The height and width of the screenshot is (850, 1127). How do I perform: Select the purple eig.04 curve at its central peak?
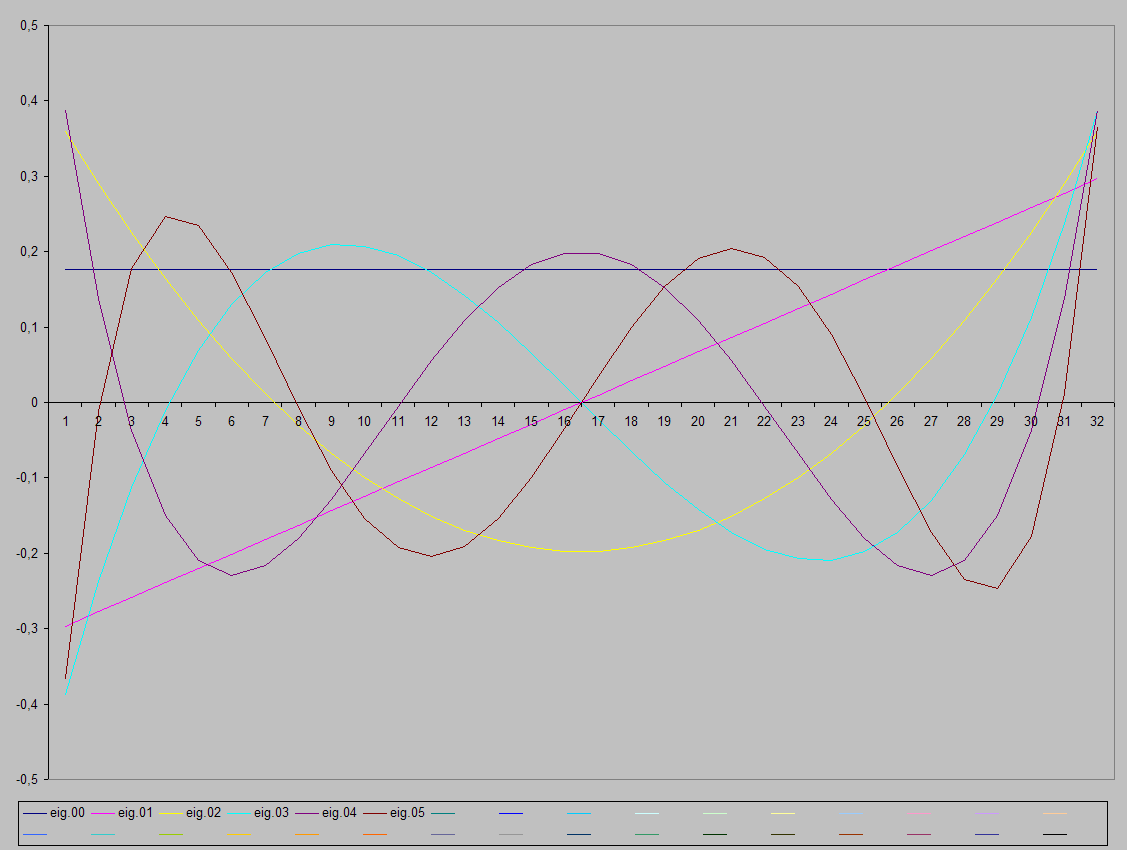click(x=581, y=253)
